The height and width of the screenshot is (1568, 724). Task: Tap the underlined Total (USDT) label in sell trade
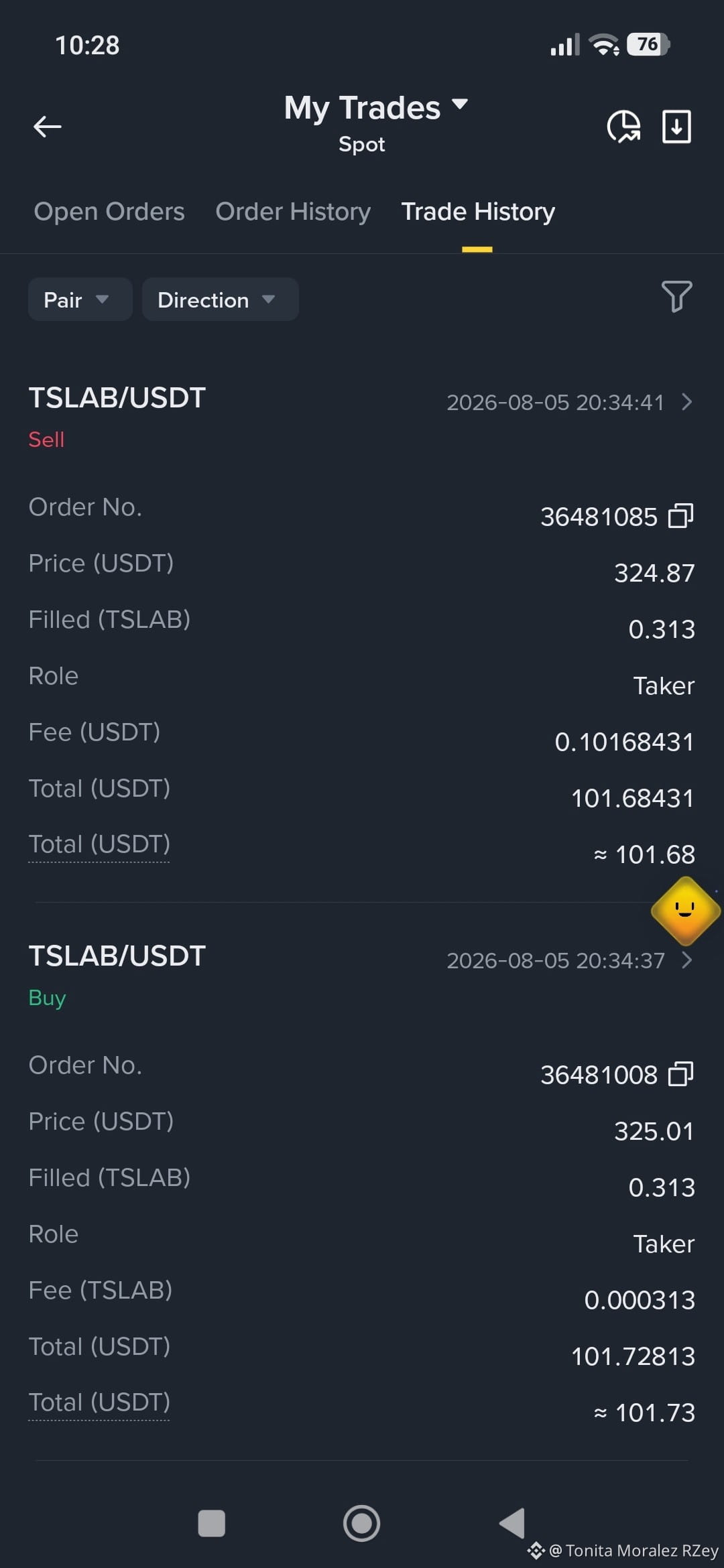point(99,845)
